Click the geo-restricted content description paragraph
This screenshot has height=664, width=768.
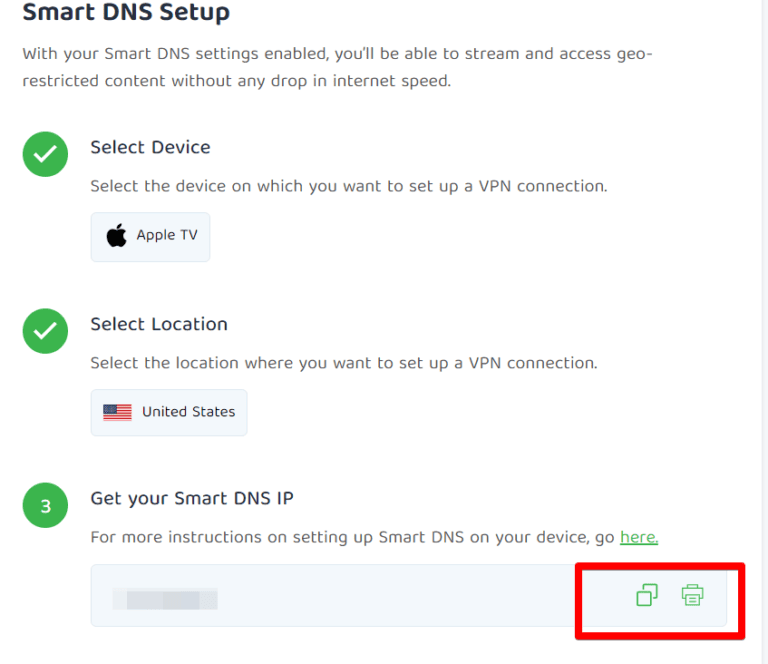click(x=337, y=67)
